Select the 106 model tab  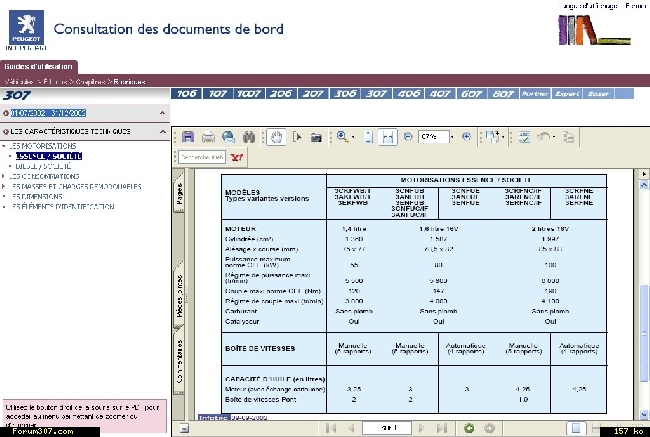point(187,94)
